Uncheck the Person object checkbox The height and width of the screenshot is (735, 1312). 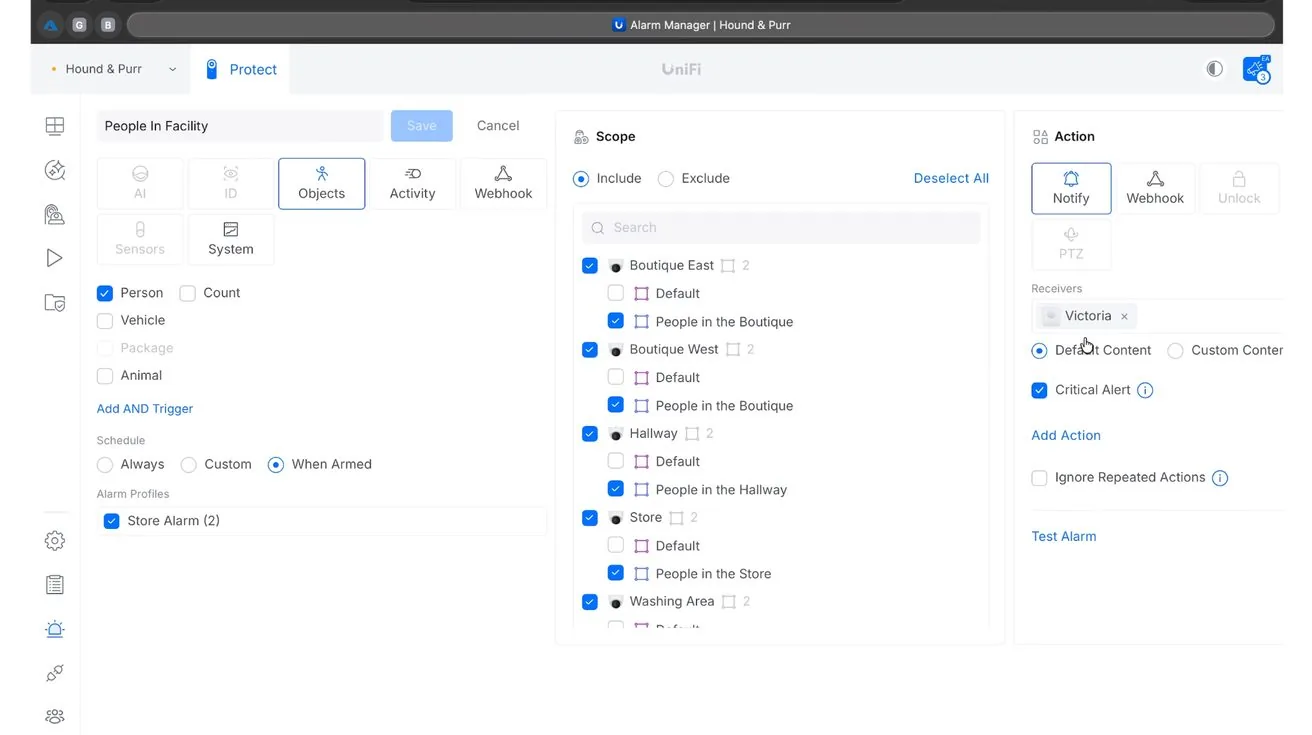pos(105,293)
